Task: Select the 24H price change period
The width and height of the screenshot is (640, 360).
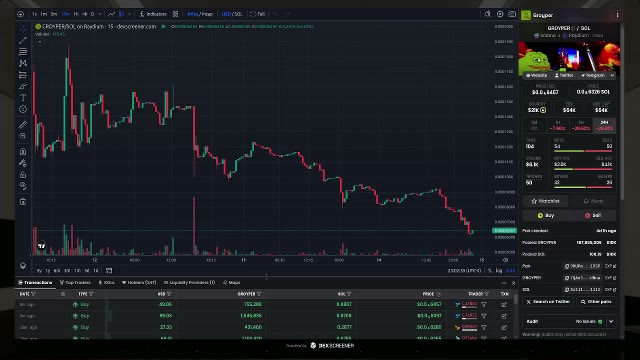Action: pyautogui.click(x=604, y=125)
